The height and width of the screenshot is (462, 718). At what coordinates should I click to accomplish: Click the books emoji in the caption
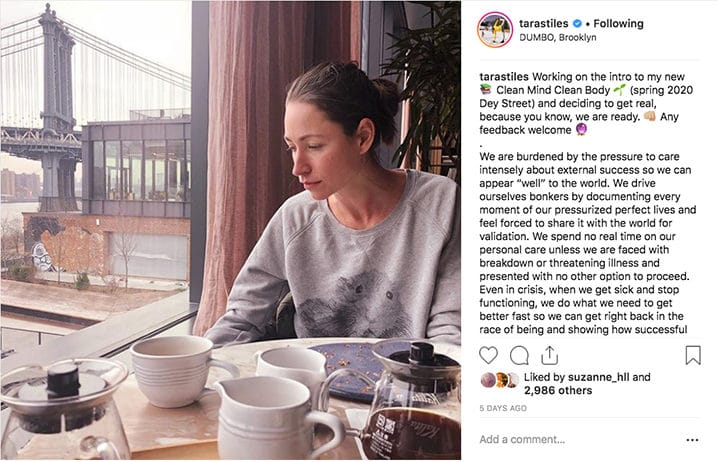pos(485,90)
